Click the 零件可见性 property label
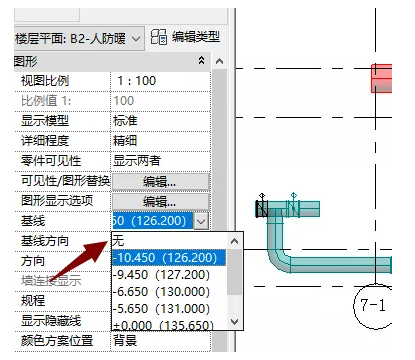This screenshot has height=360, width=415. coord(51,161)
